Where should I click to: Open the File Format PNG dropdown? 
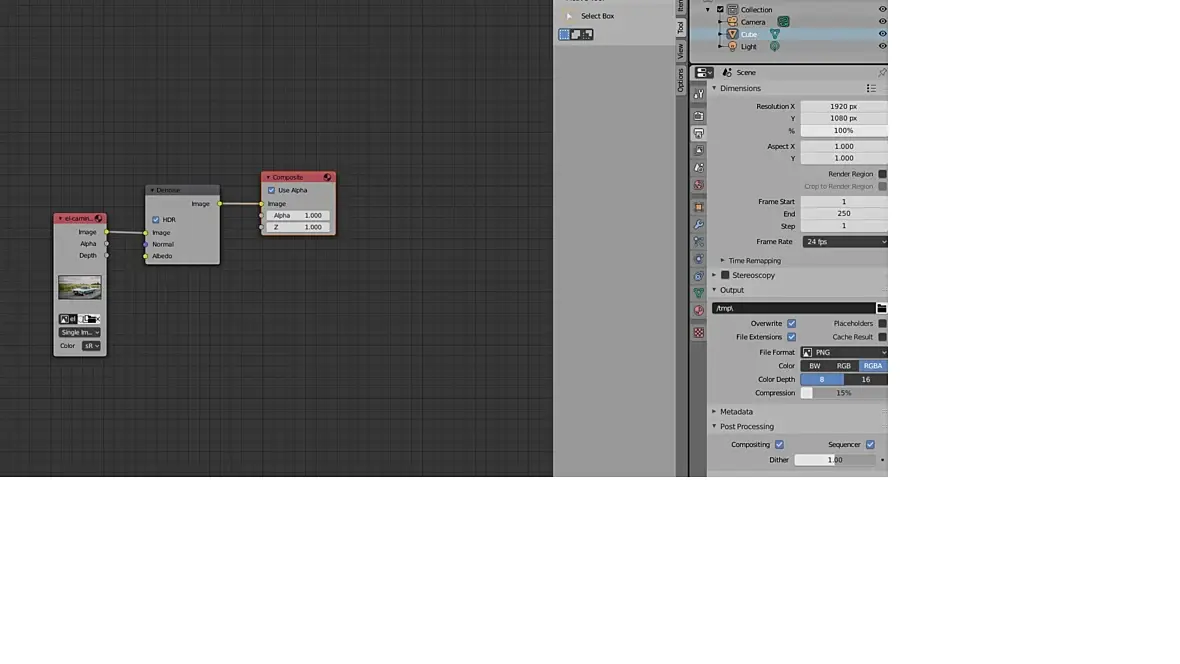(844, 352)
